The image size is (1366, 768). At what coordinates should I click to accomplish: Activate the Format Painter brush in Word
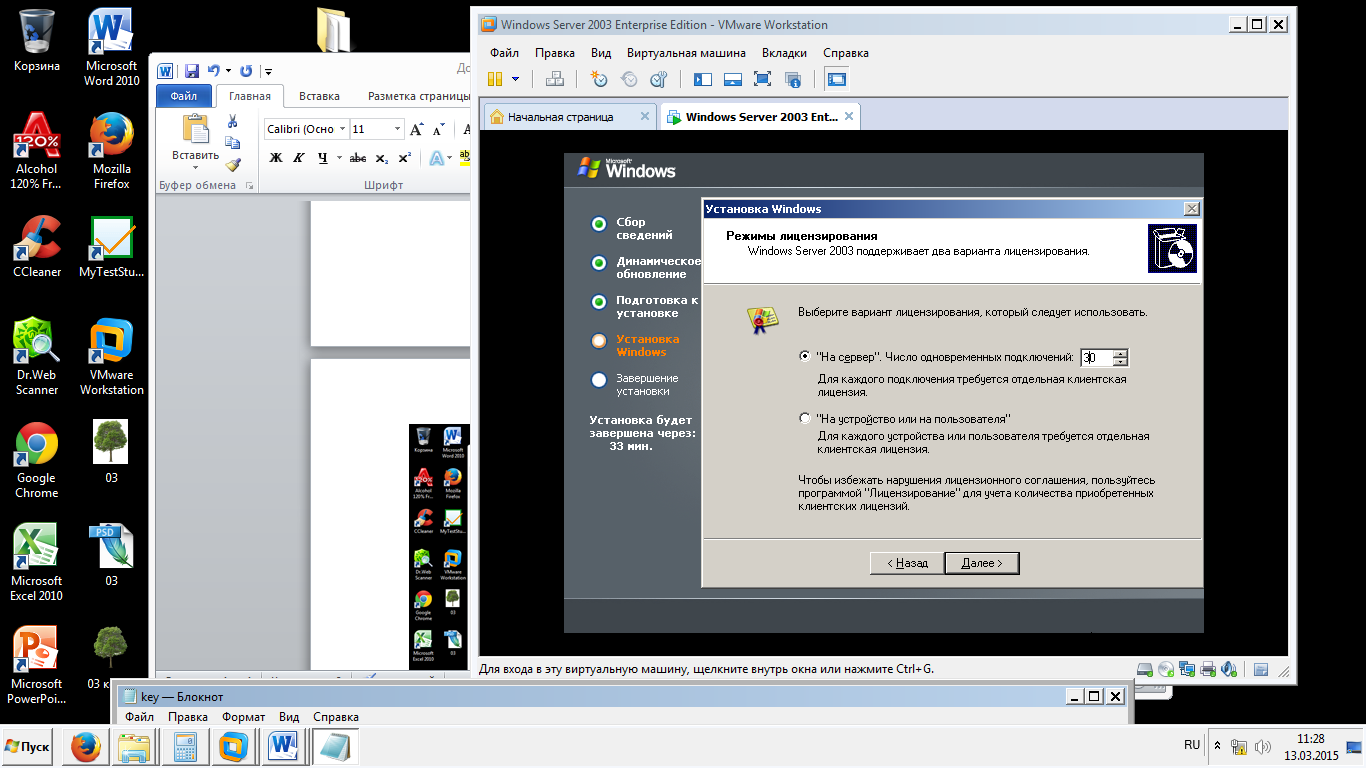coord(233,165)
